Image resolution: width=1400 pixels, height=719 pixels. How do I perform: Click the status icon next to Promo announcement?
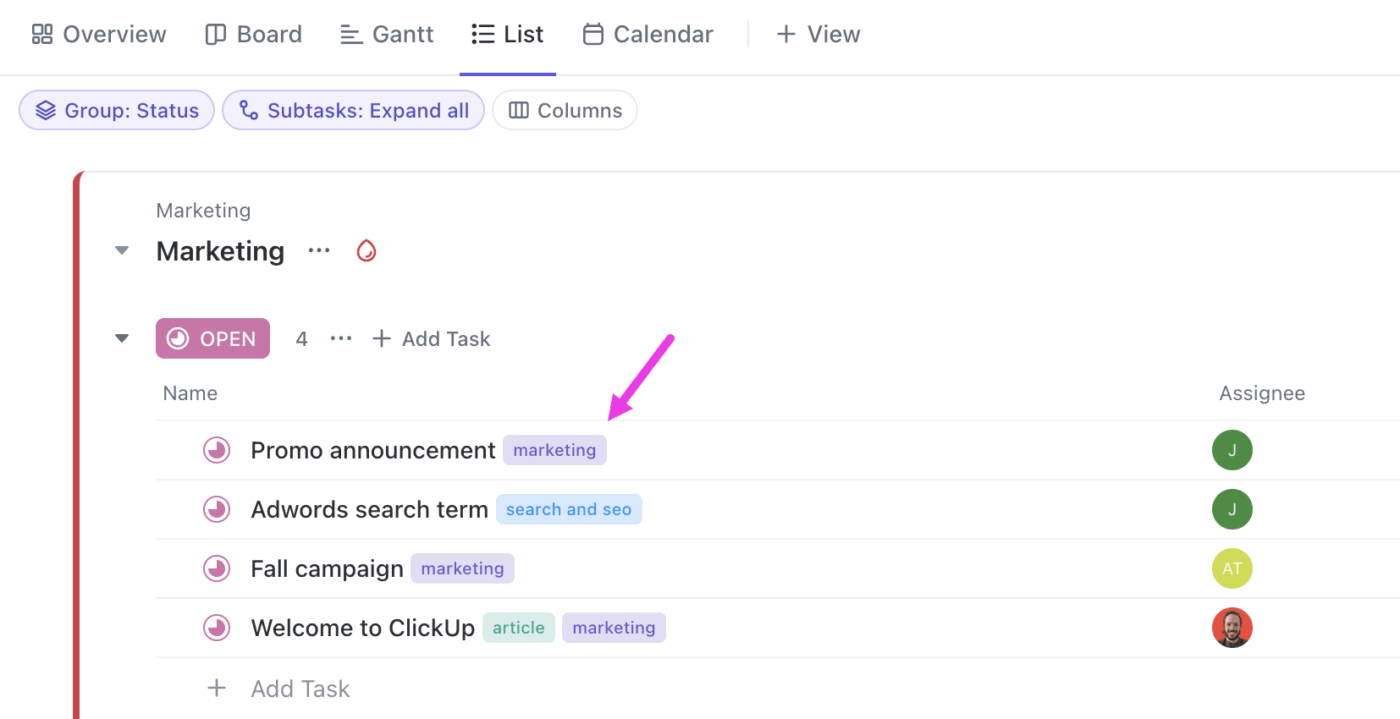217,450
